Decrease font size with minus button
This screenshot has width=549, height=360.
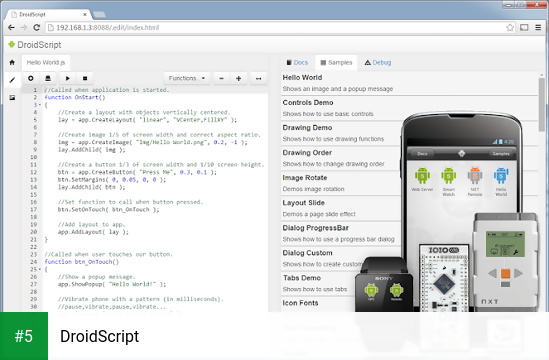coord(221,78)
